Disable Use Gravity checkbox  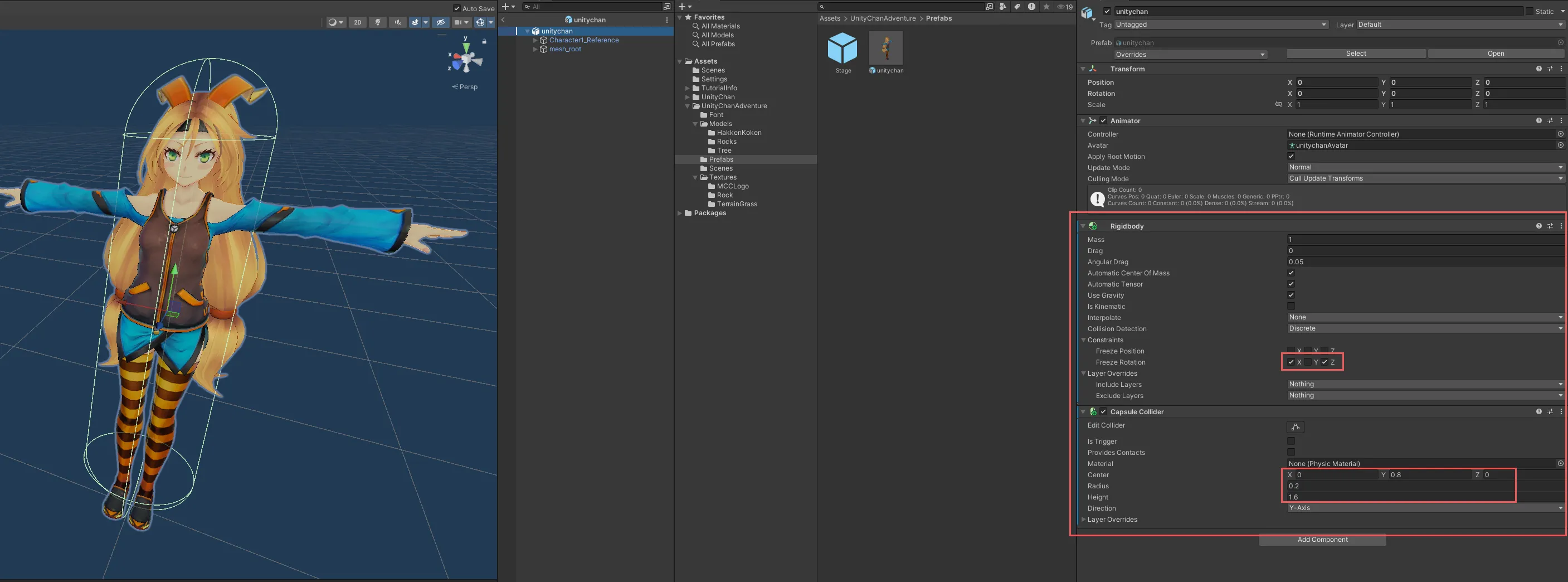[x=1291, y=295]
